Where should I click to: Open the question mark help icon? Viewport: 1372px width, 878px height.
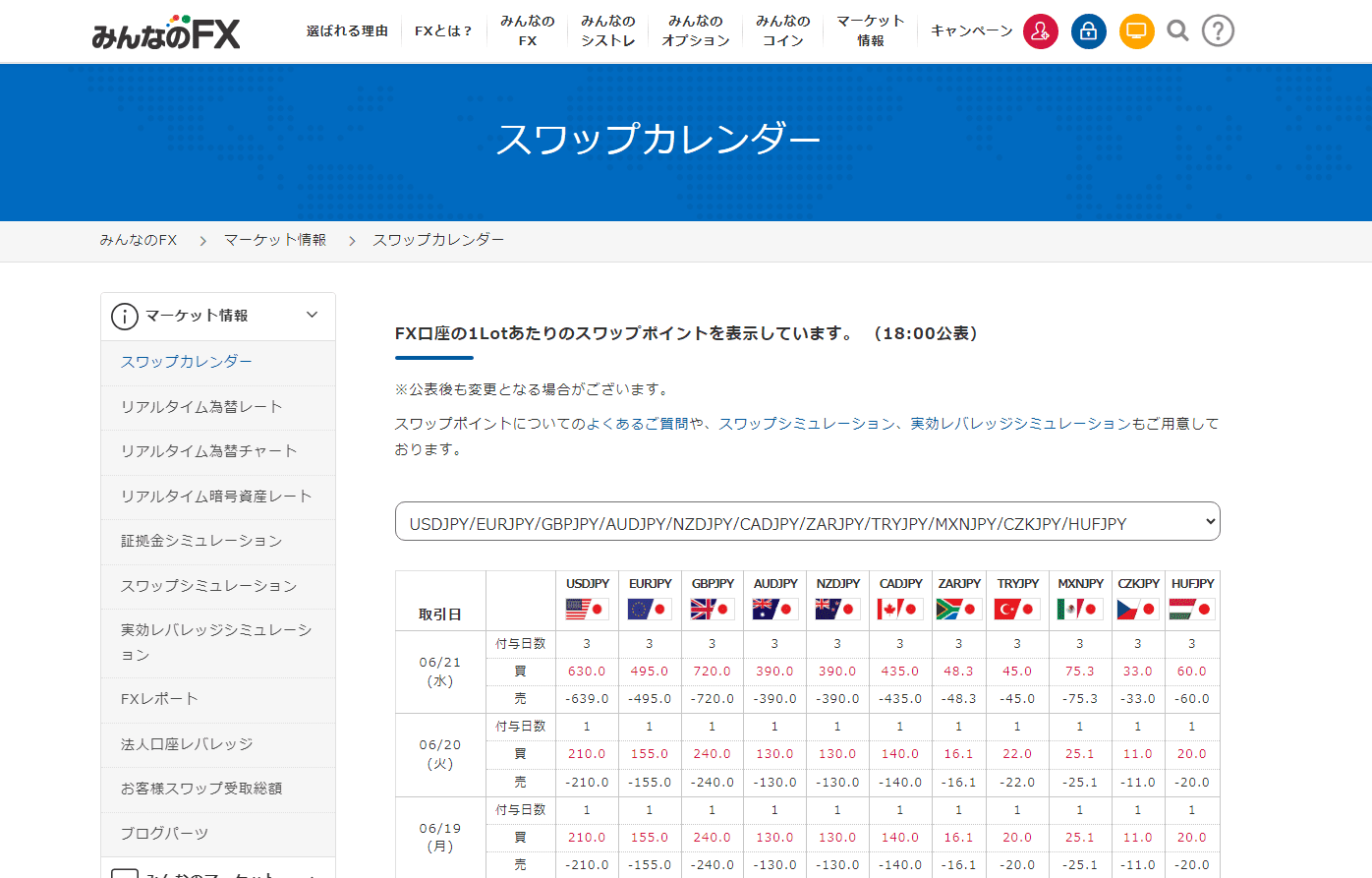(x=1218, y=31)
